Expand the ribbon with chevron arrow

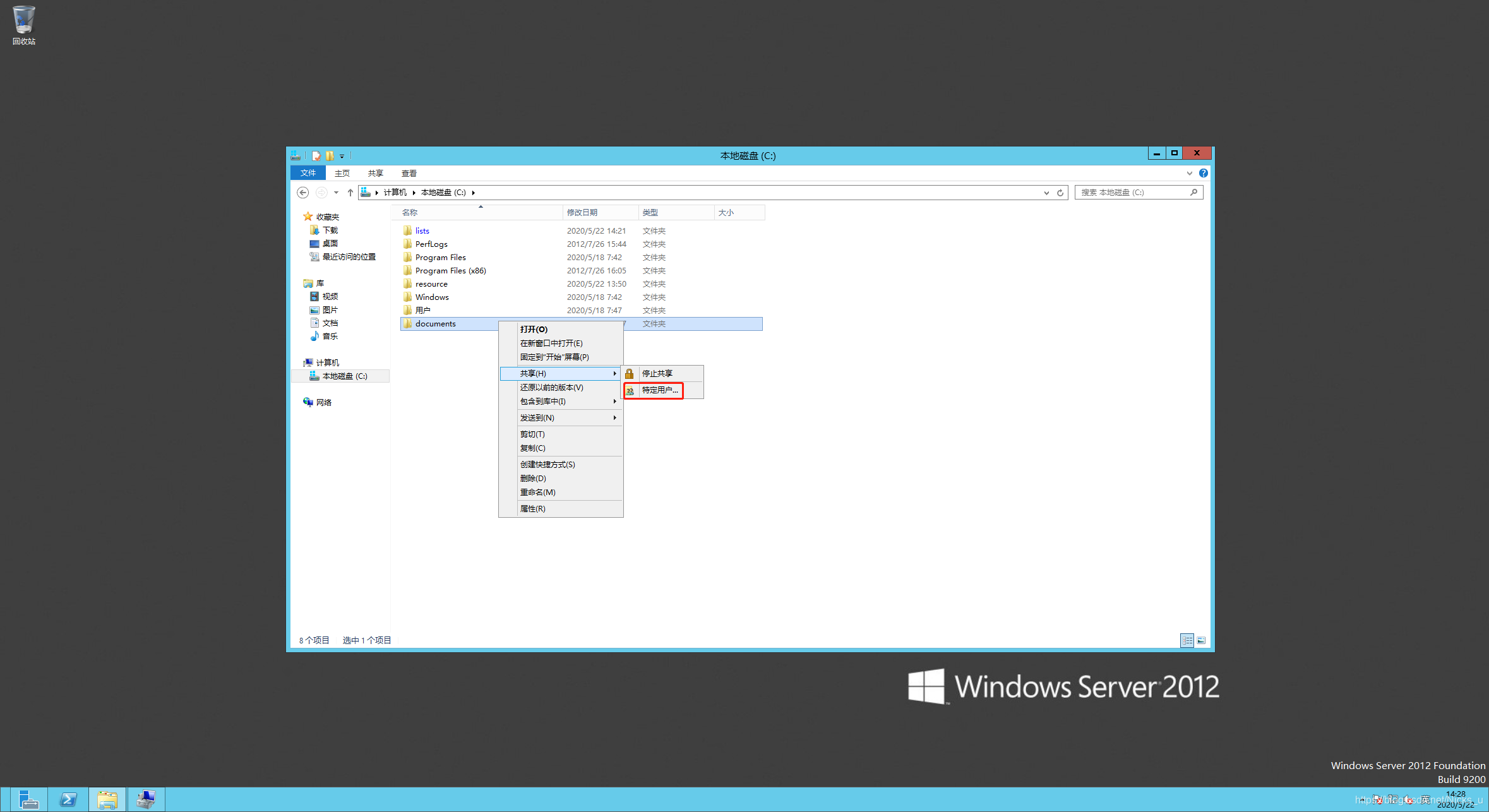tap(1189, 173)
